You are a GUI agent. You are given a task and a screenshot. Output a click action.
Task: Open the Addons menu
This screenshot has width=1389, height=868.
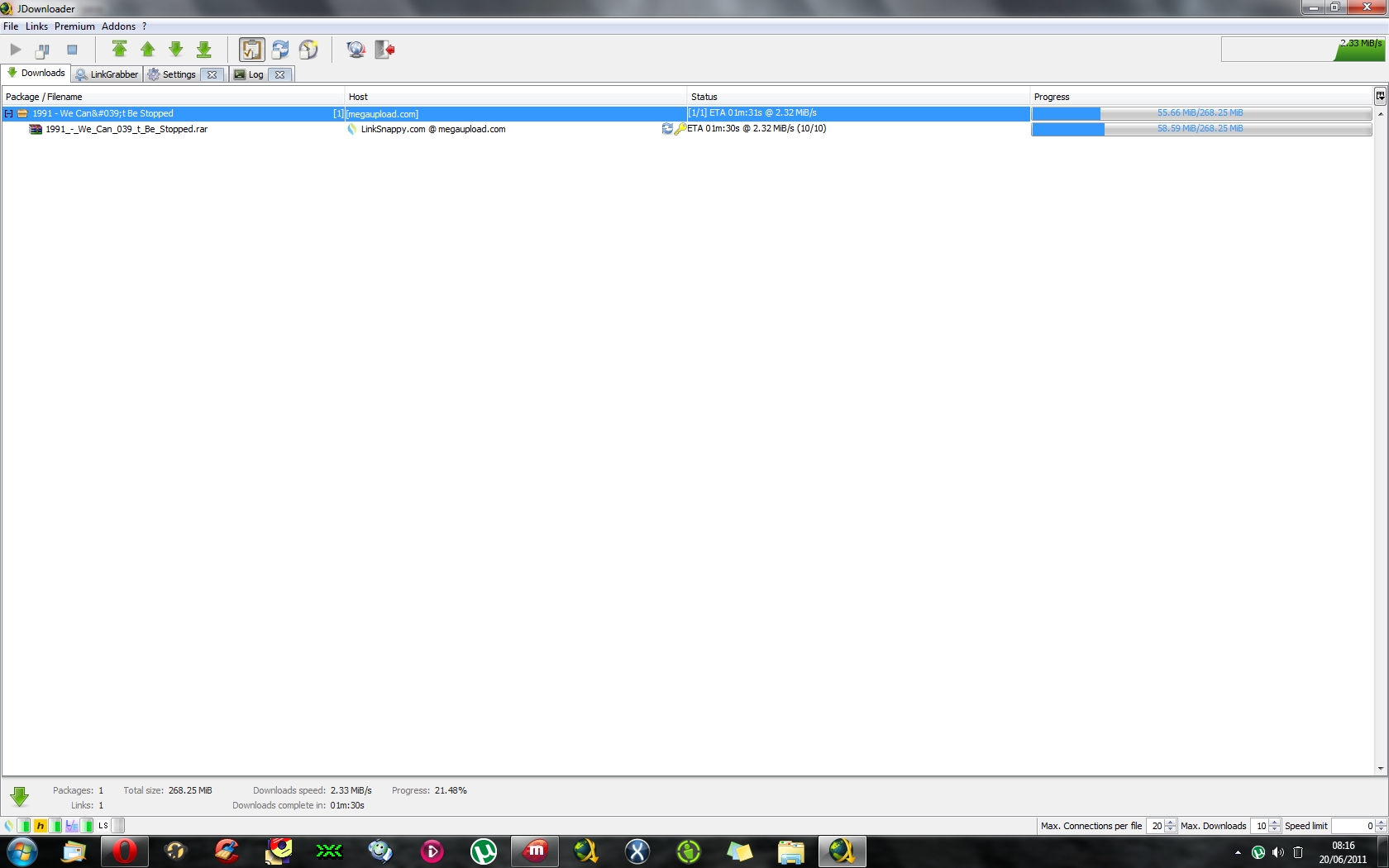coord(118,26)
